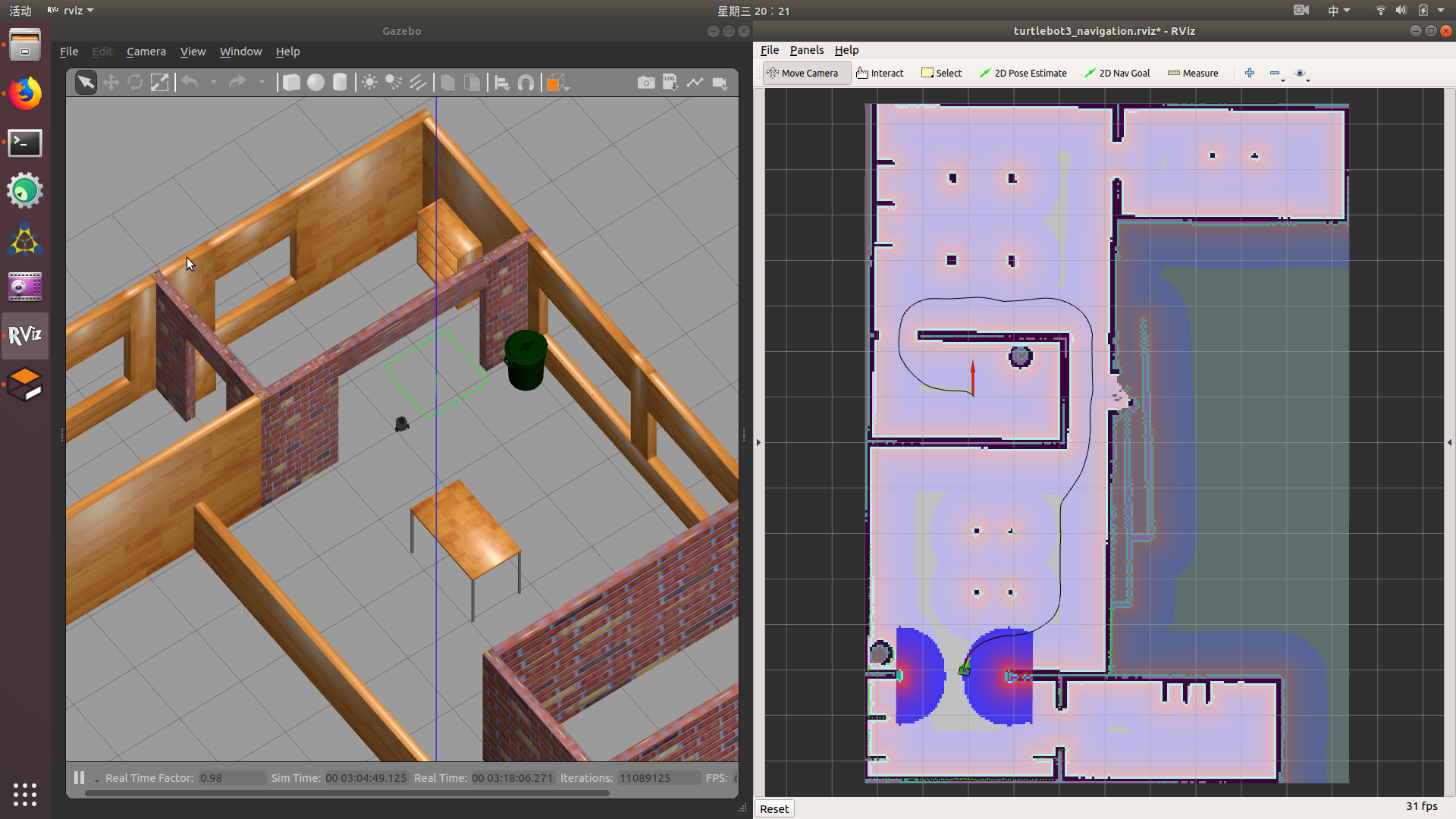The width and height of the screenshot is (1456, 819).
Task: Insert a sphere shape in Gazebo
Action: pyautogui.click(x=315, y=83)
